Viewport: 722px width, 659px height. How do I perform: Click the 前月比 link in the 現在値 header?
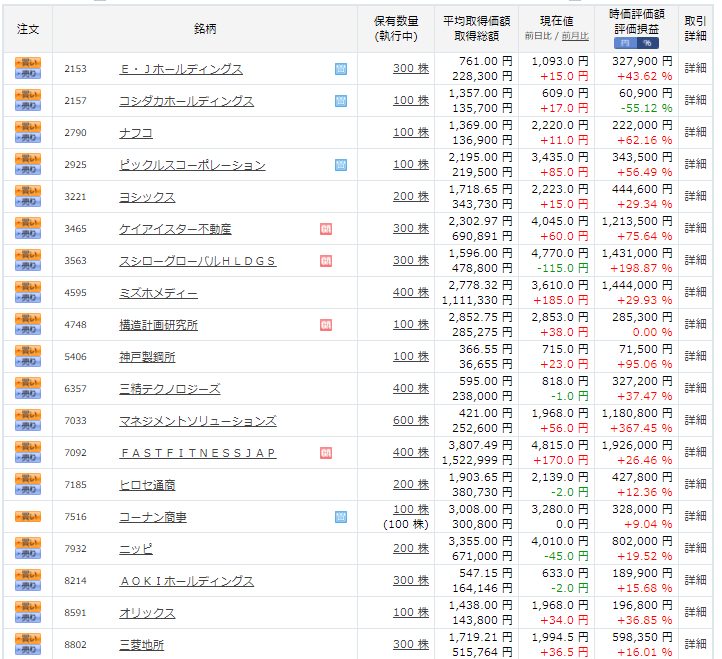pos(575,36)
